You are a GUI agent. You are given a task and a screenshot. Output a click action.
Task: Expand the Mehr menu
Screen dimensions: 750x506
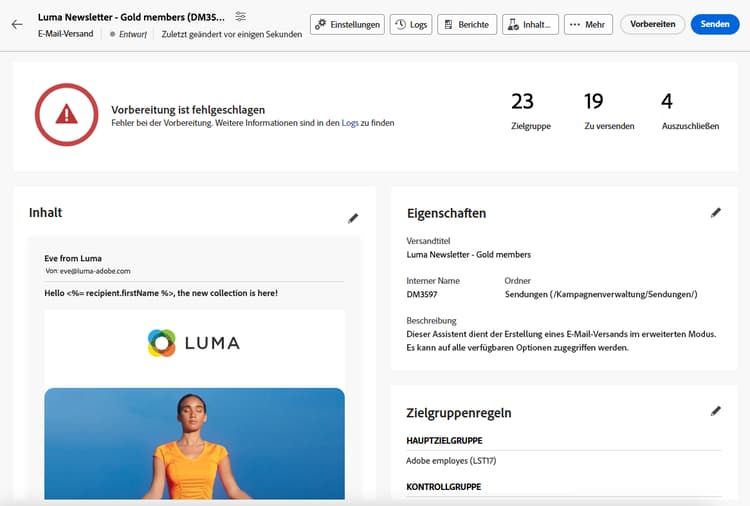tap(588, 24)
